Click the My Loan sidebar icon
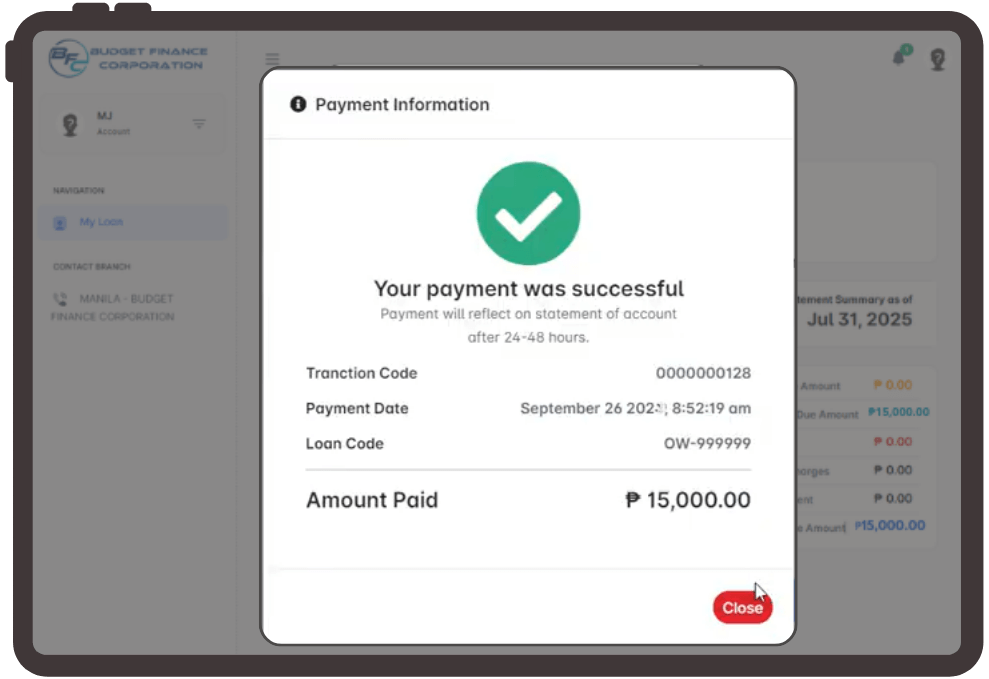989x679 pixels. pyautogui.click(x=60, y=223)
